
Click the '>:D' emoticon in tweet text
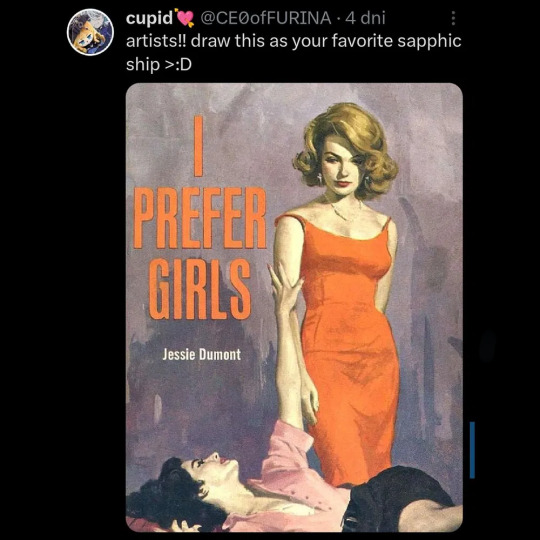(178, 64)
